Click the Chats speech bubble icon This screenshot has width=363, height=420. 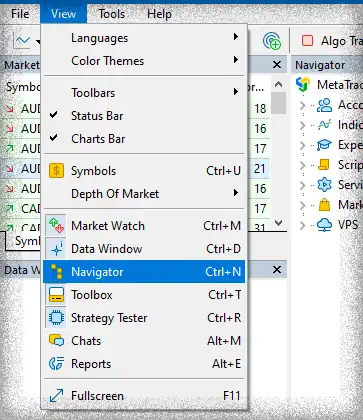point(56,341)
